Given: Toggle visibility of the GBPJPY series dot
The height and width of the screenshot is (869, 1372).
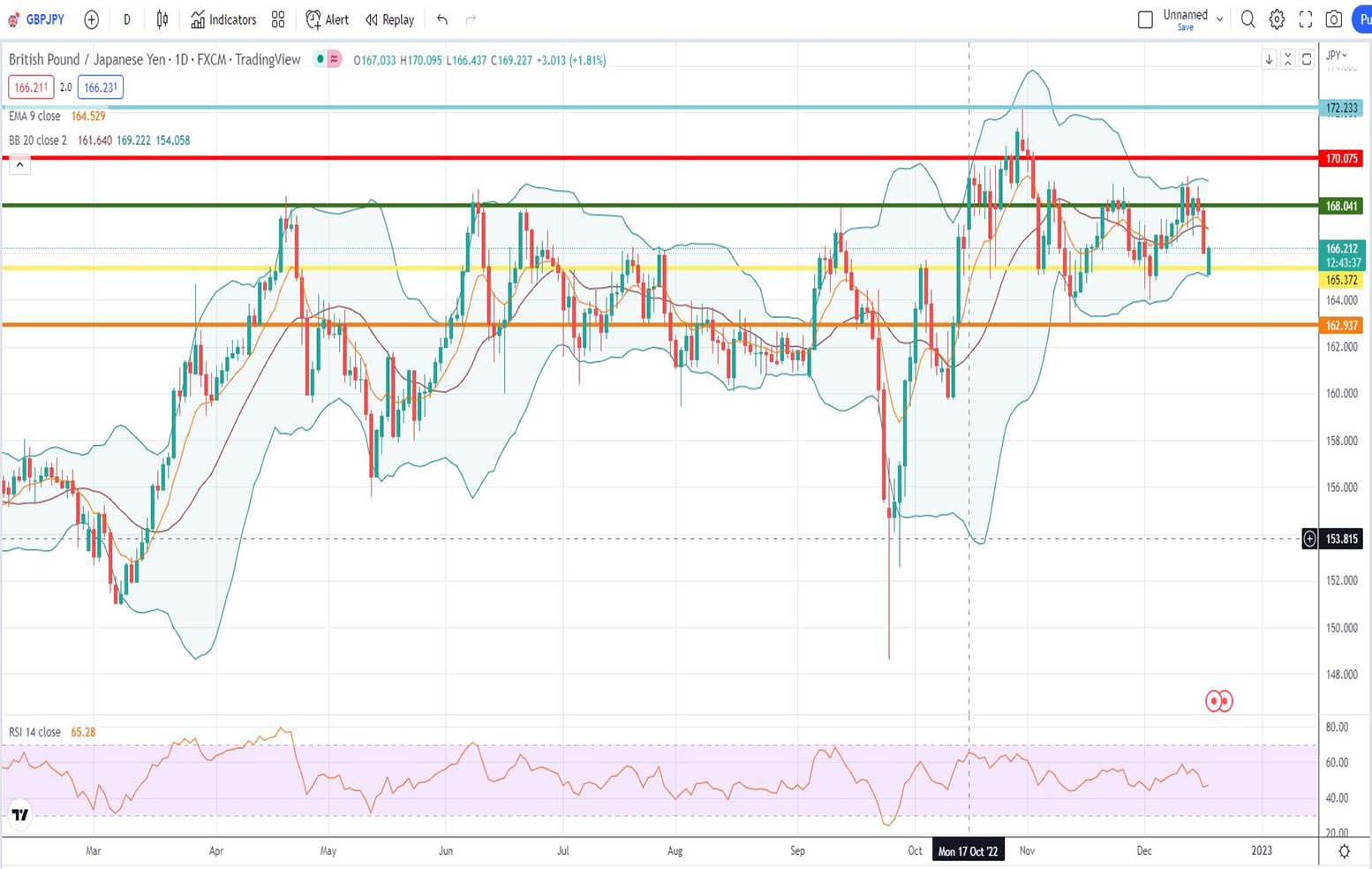Looking at the screenshot, I should point(320,59).
